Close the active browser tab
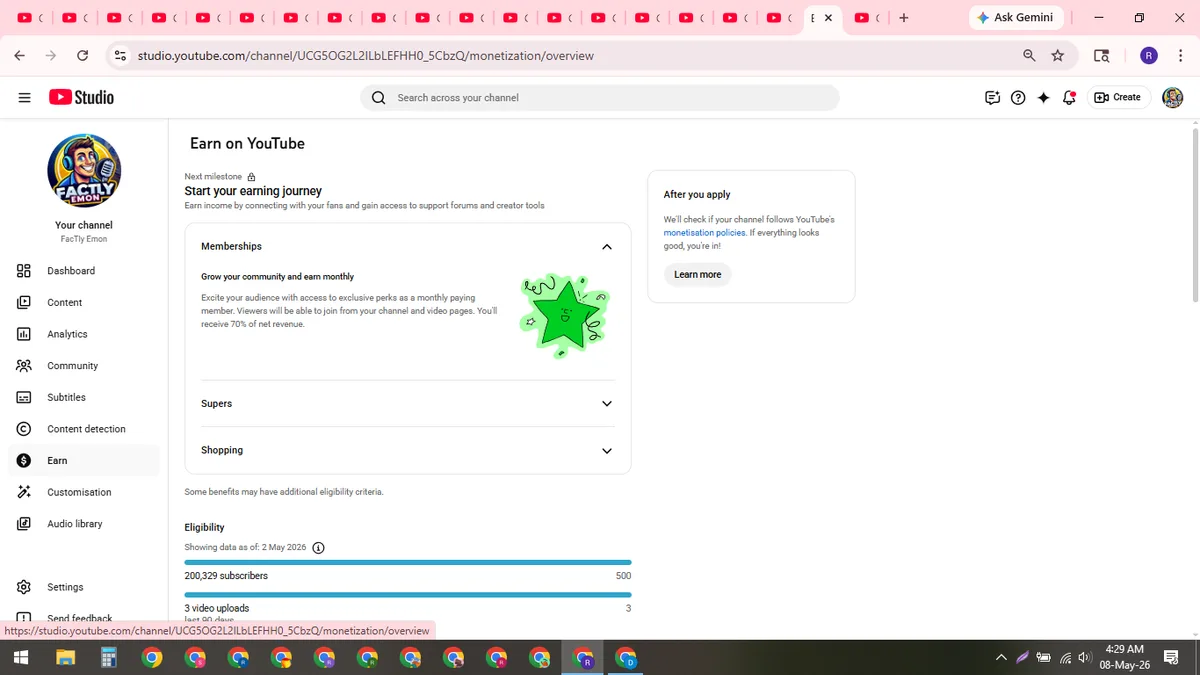This screenshot has width=1200, height=675. (828, 18)
